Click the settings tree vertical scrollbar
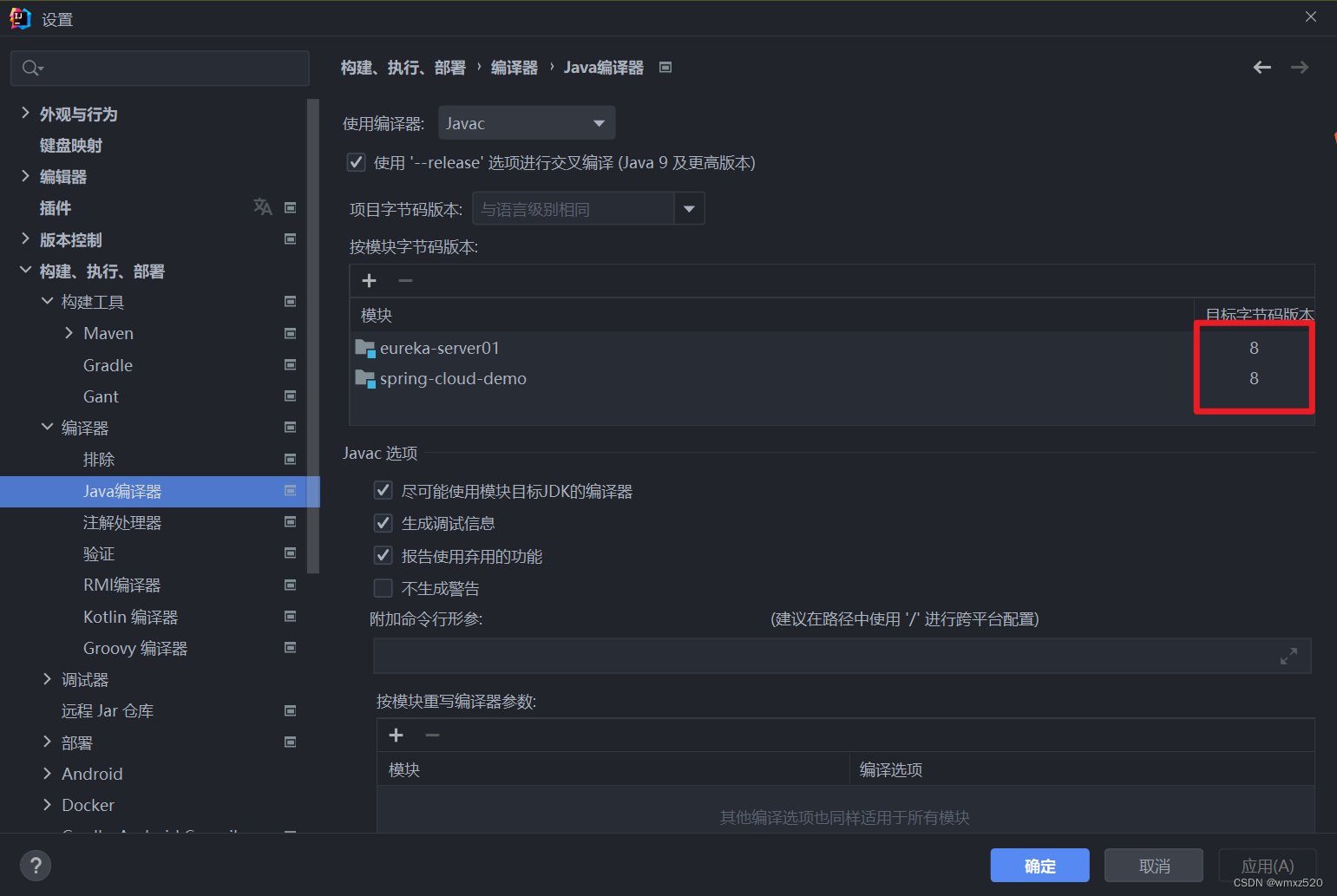This screenshot has height=896, width=1337. [x=313, y=336]
